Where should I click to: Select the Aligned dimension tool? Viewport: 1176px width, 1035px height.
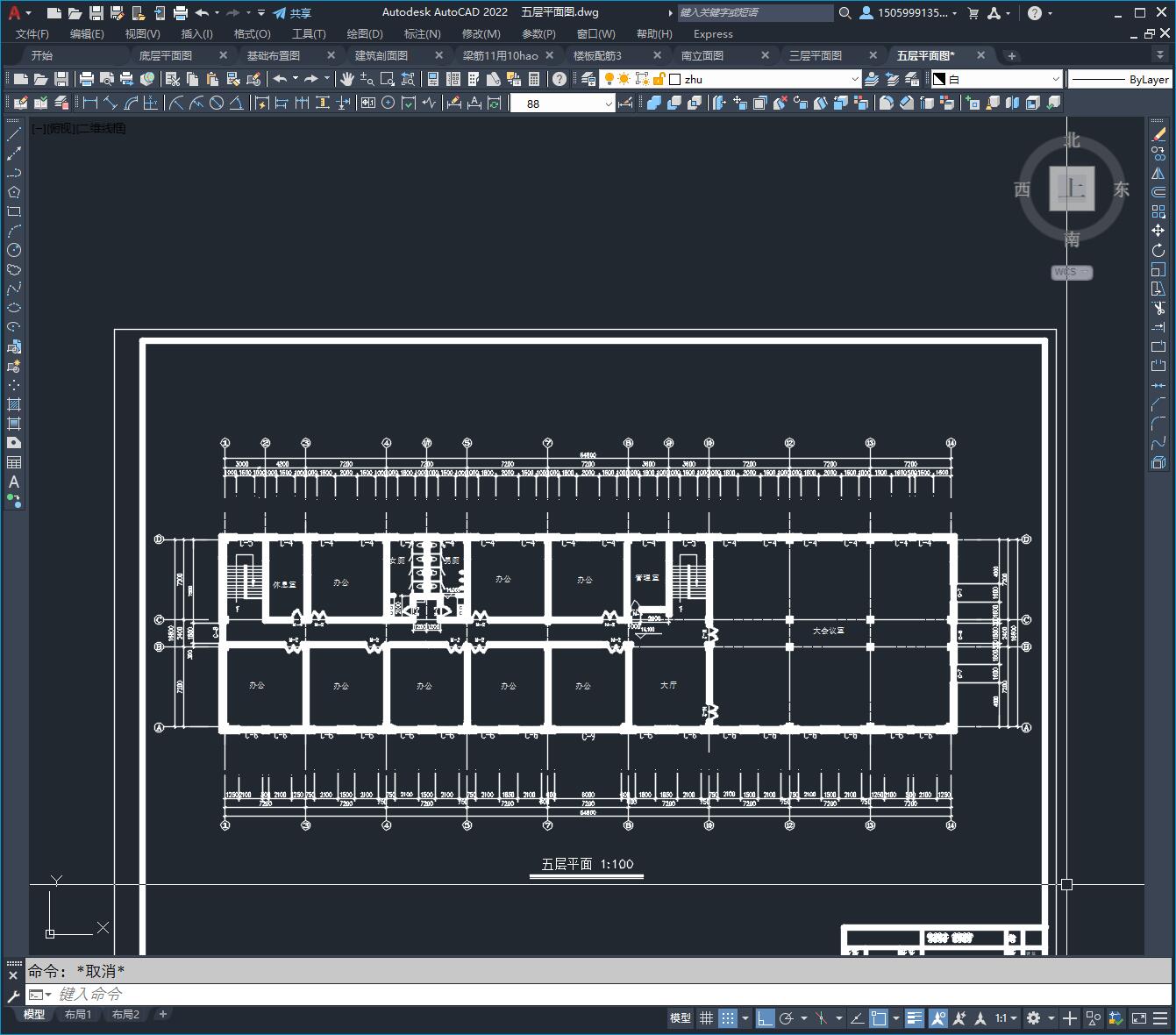coord(110,103)
